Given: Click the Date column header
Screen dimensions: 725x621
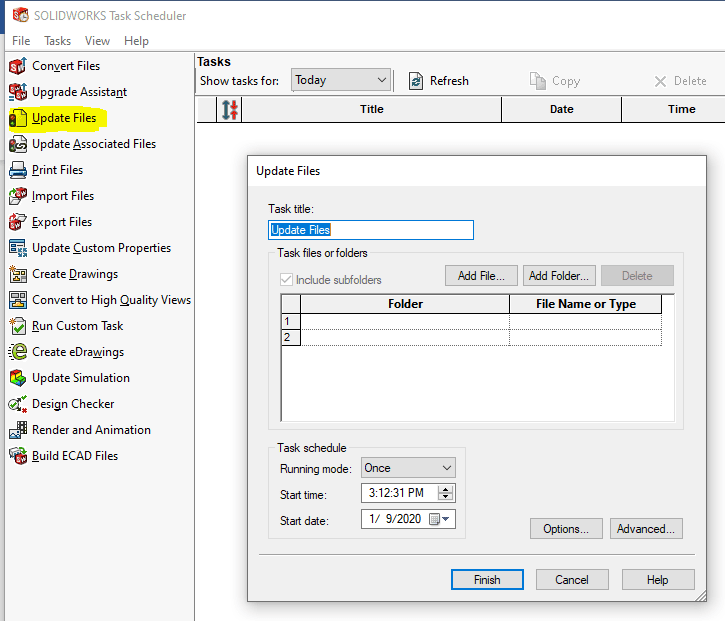Looking at the screenshot, I should (x=561, y=109).
